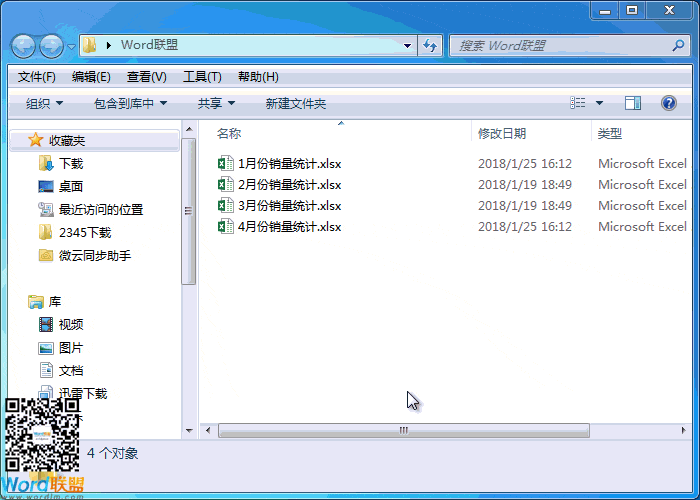
Task: Click the 2345下载 folder icon
Action: pos(46,232)
